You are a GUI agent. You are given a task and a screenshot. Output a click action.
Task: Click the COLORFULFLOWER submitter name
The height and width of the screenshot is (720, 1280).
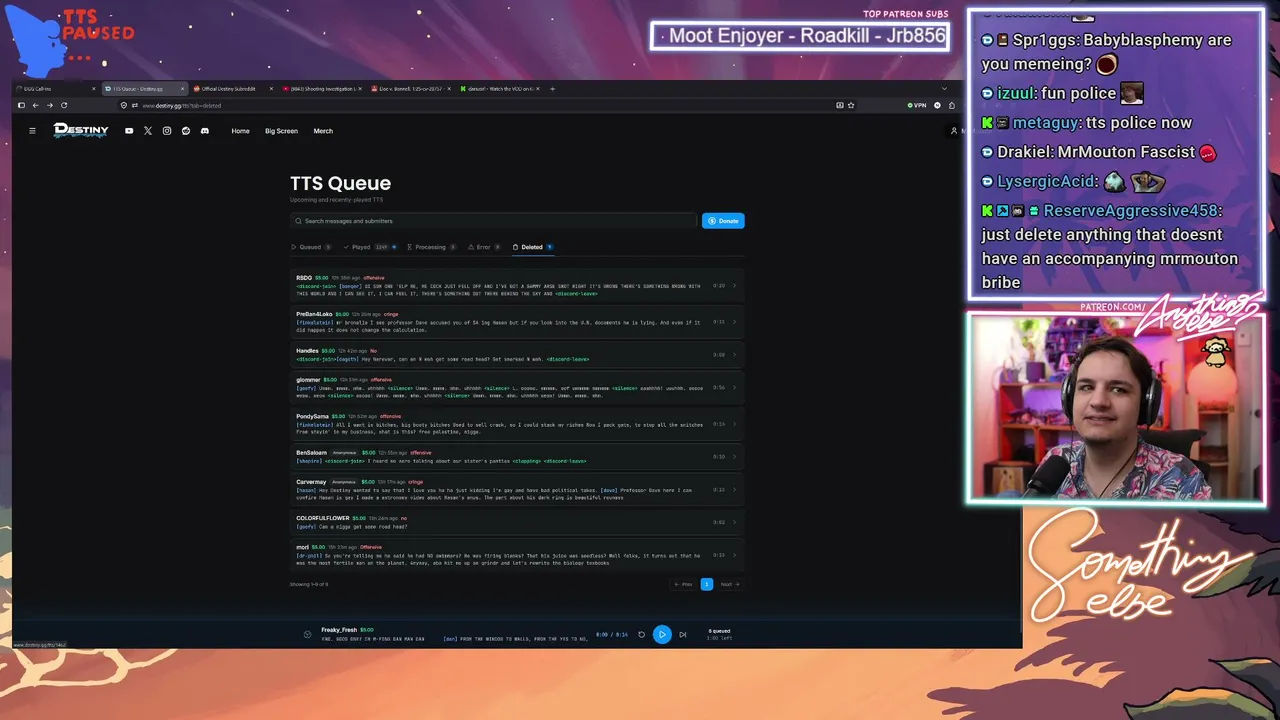tap(323, 518)
